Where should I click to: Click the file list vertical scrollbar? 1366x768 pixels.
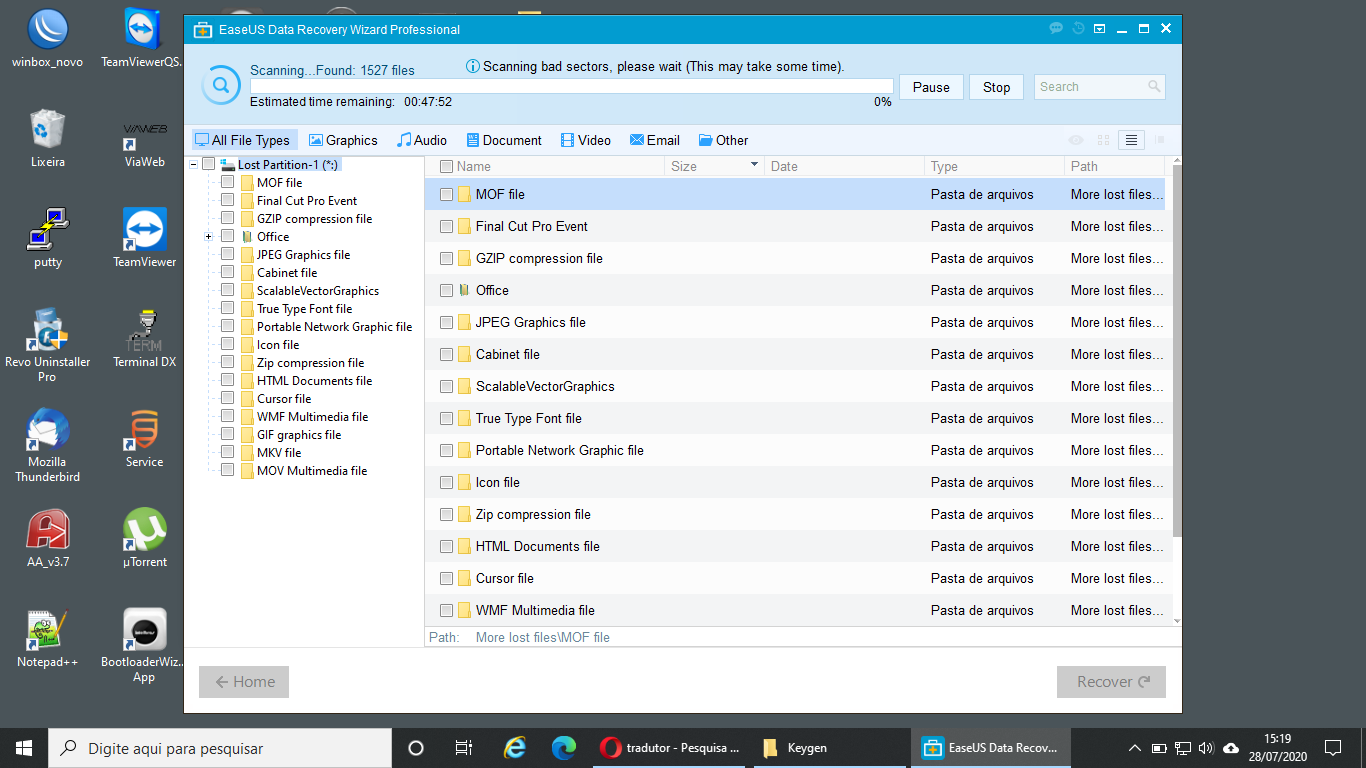(x=1176, y=350)
